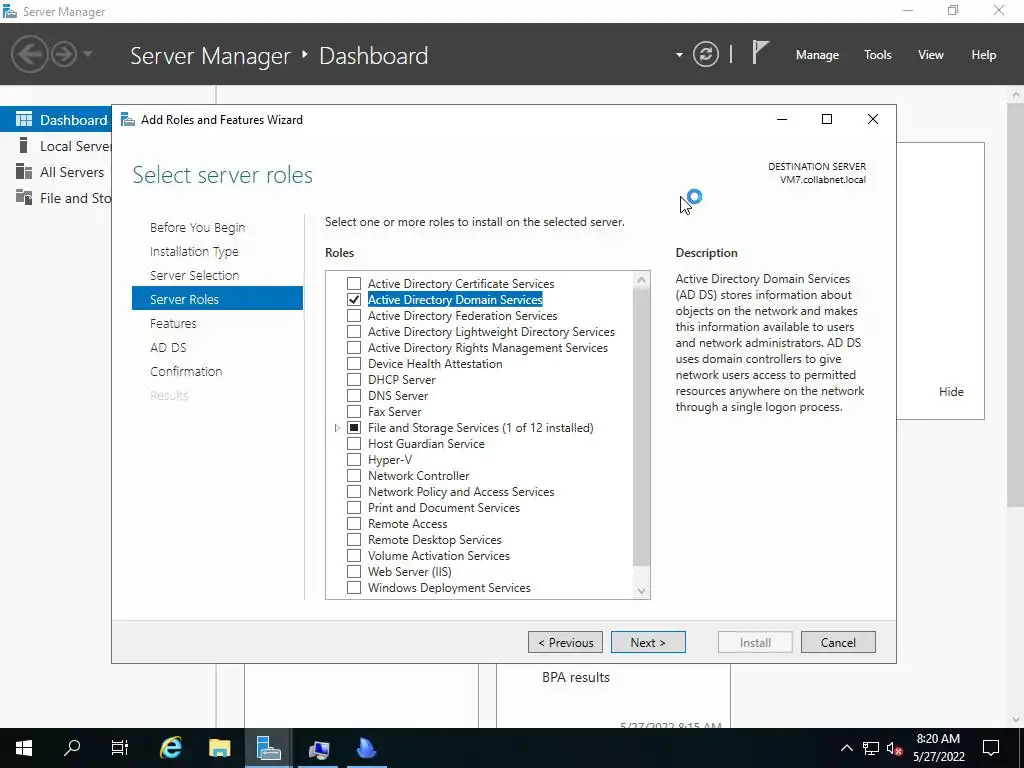Screen dimensions: 1024x768
Task: Open the Help menu
Action: pyautogui.click(x=984, y=55)
